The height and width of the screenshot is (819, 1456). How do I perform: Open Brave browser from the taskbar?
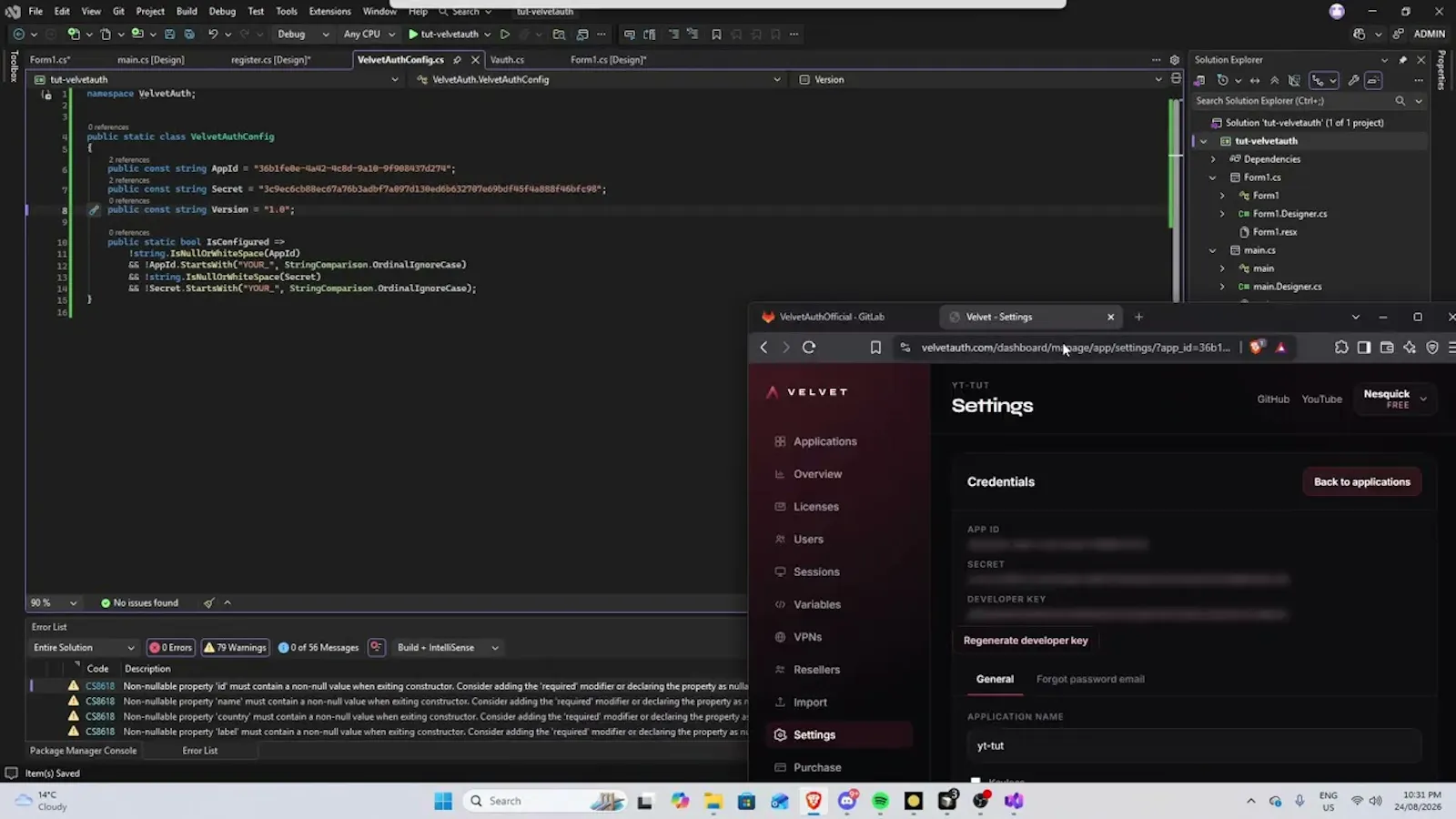pyautogui.click(x=814, y=801)
